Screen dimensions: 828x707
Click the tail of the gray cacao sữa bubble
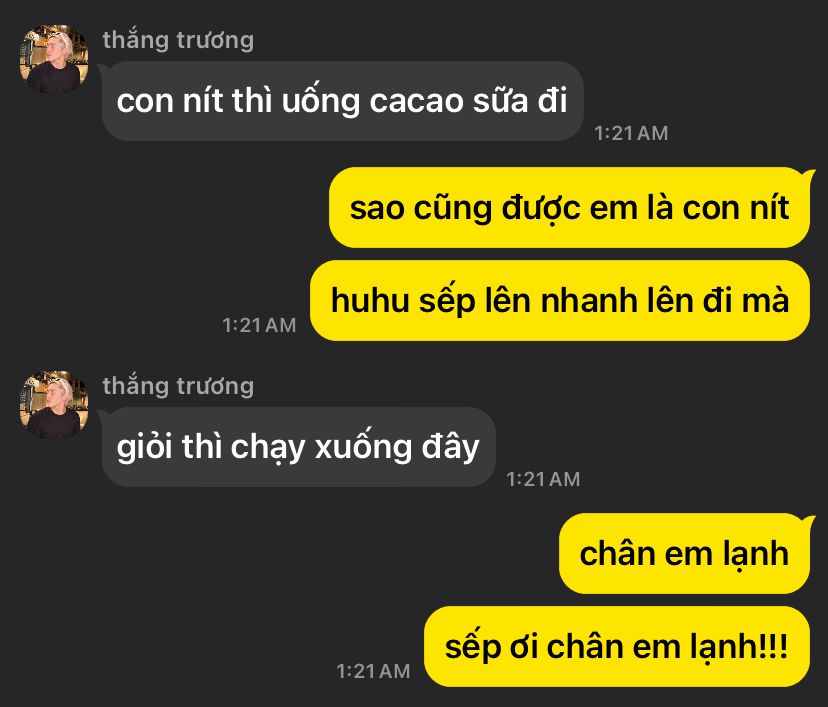[x=99, y=67]
